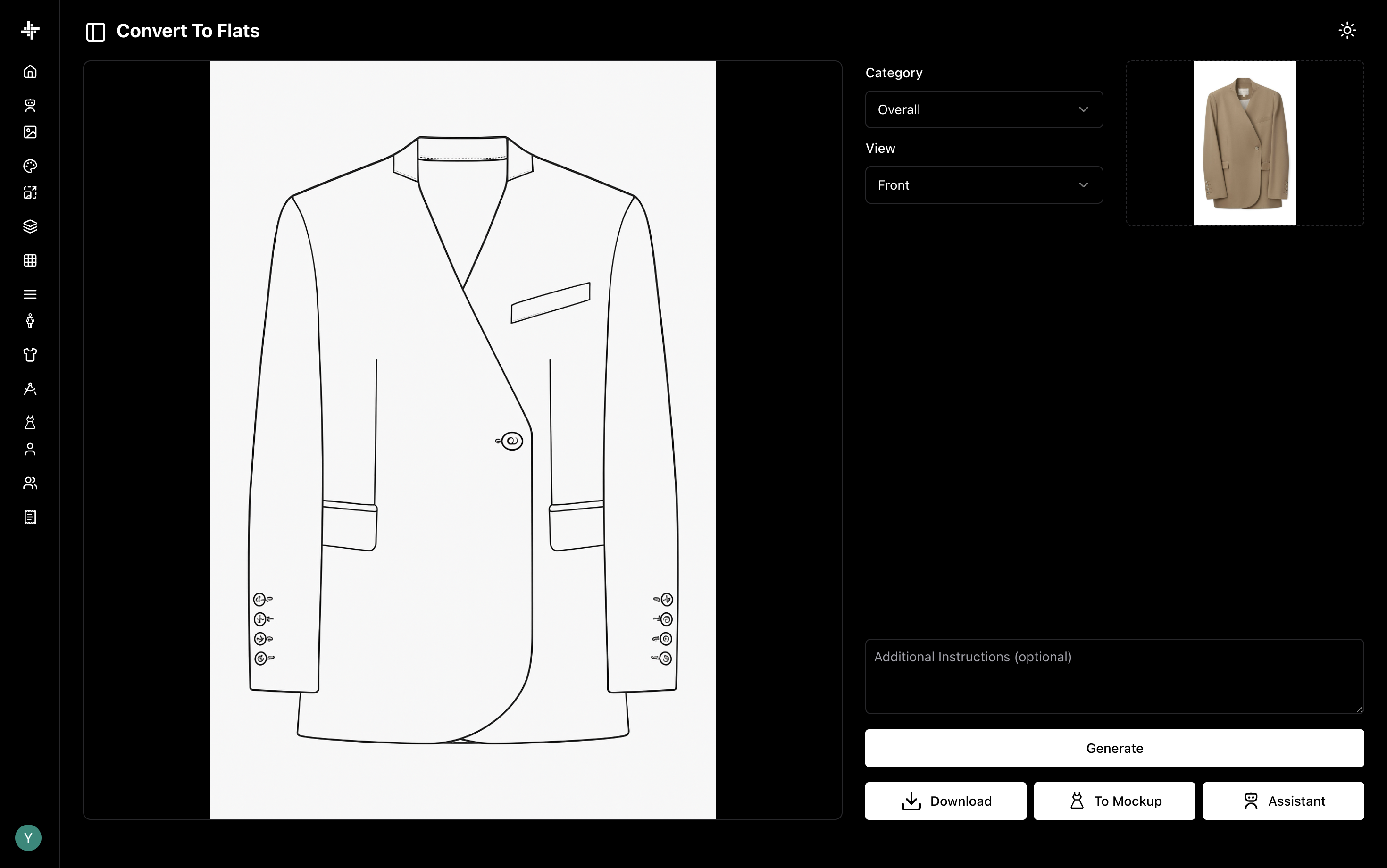Open the layers stack icon in sidebar
The image size is (1387, 868).
pos(30,226)
